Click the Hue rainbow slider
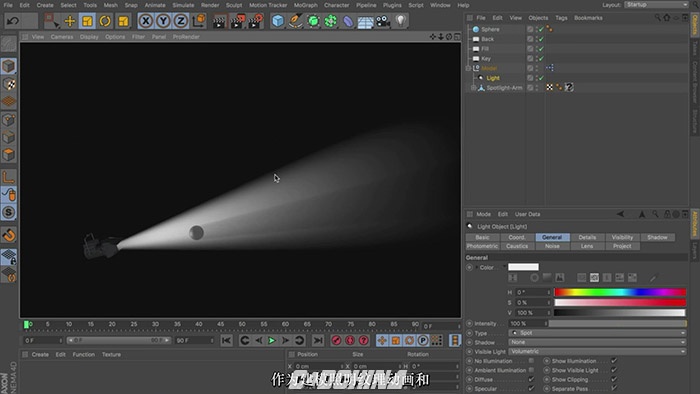The image size is (700, 394). pyautogui.click(x=620, y=292)
